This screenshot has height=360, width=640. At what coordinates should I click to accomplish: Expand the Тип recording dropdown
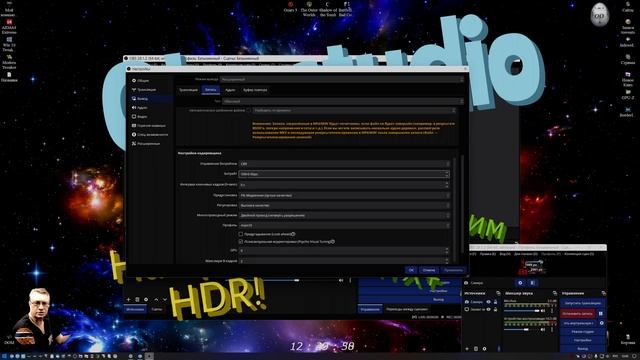(342, 101)
